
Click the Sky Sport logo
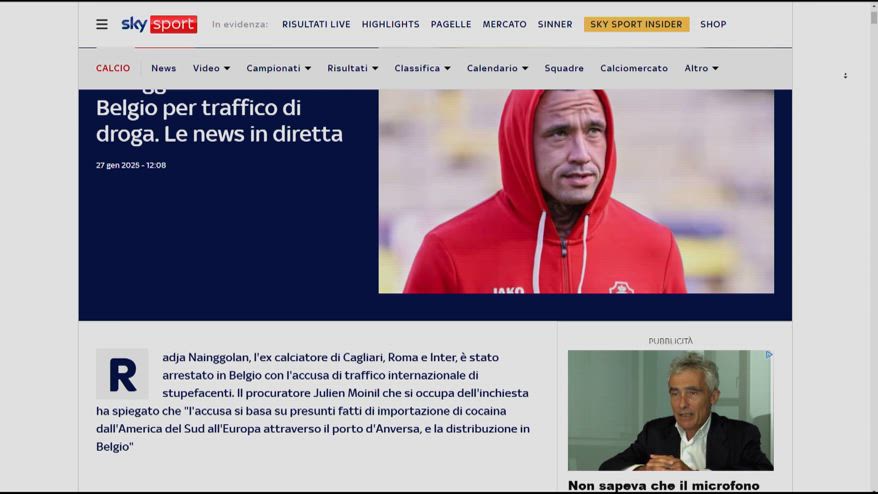click(x=159, y=24)
